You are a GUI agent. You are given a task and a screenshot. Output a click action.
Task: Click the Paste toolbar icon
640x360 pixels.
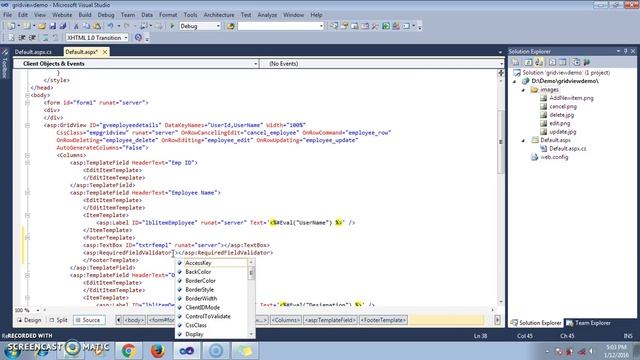[97, 26]
